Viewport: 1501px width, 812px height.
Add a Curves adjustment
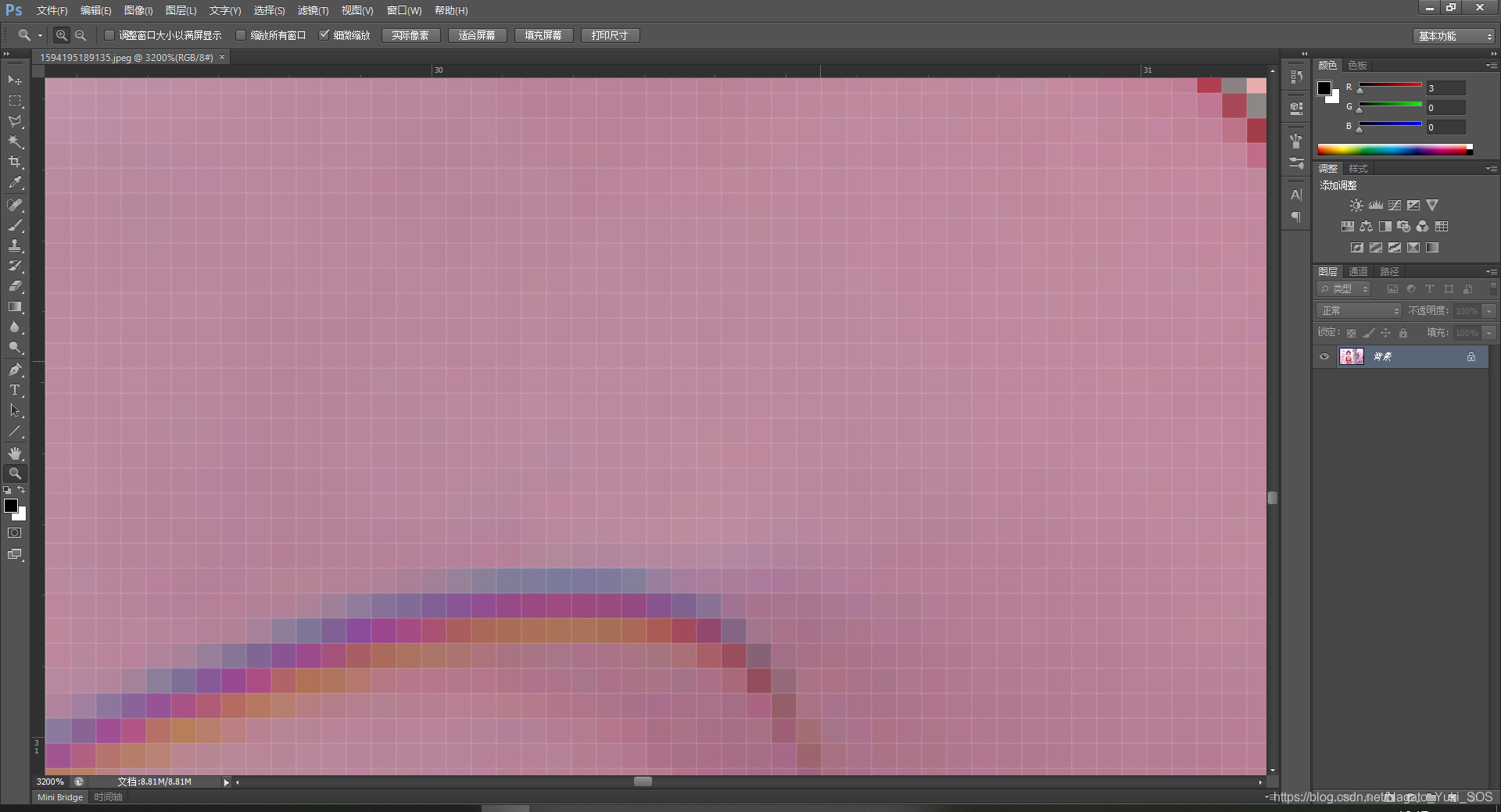click(x=1395, y=205)
